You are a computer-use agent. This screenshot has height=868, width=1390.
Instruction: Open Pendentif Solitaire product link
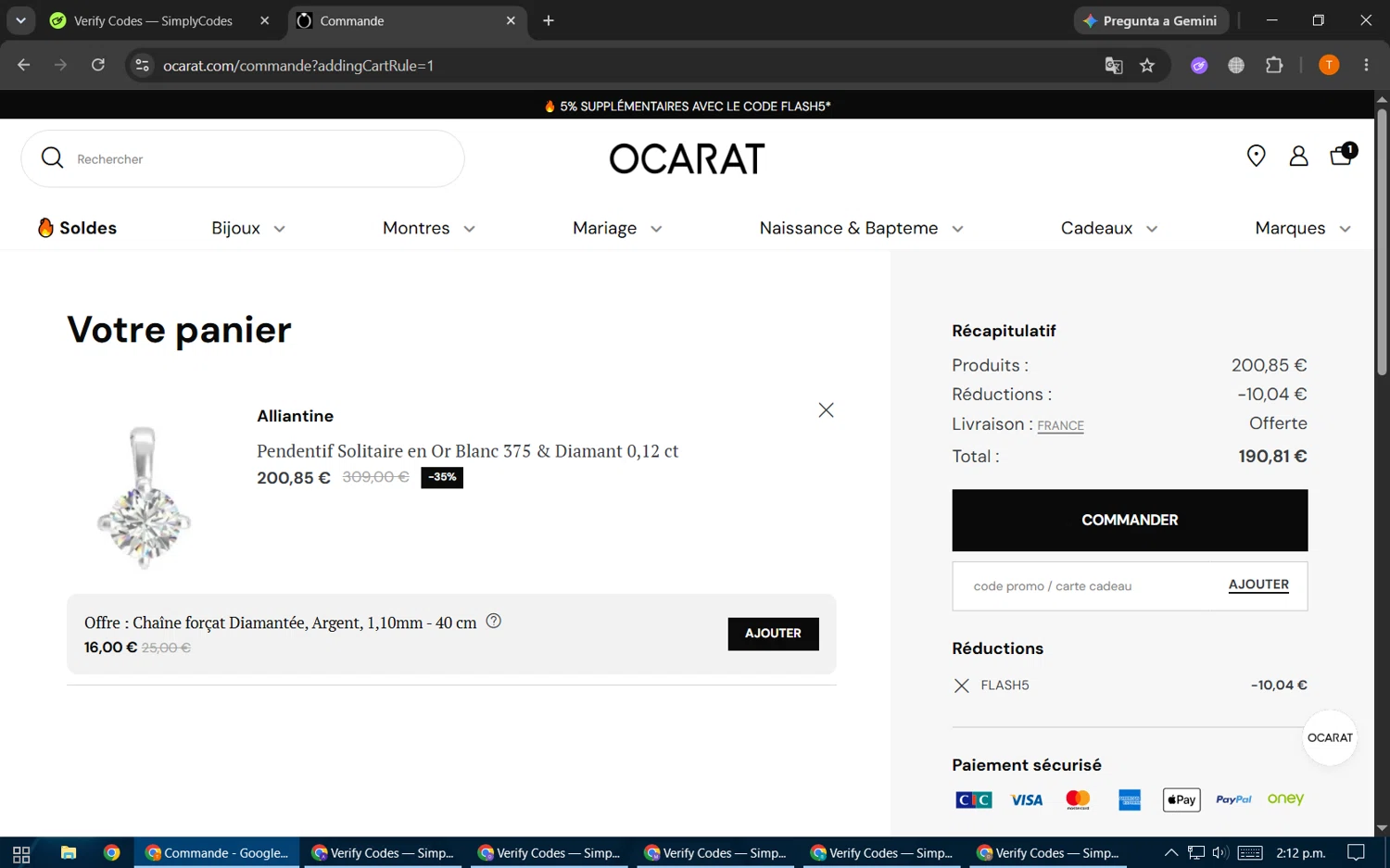(467, 451)
